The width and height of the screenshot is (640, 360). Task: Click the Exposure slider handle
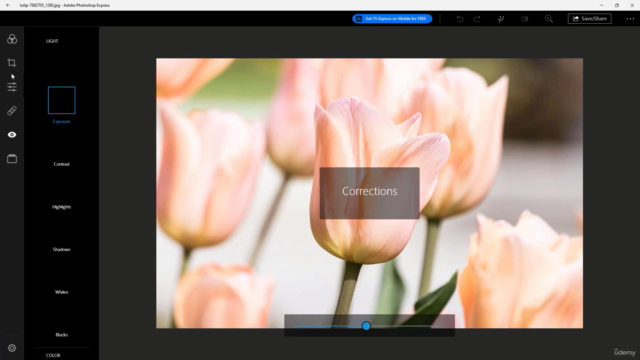click(366, 326)
